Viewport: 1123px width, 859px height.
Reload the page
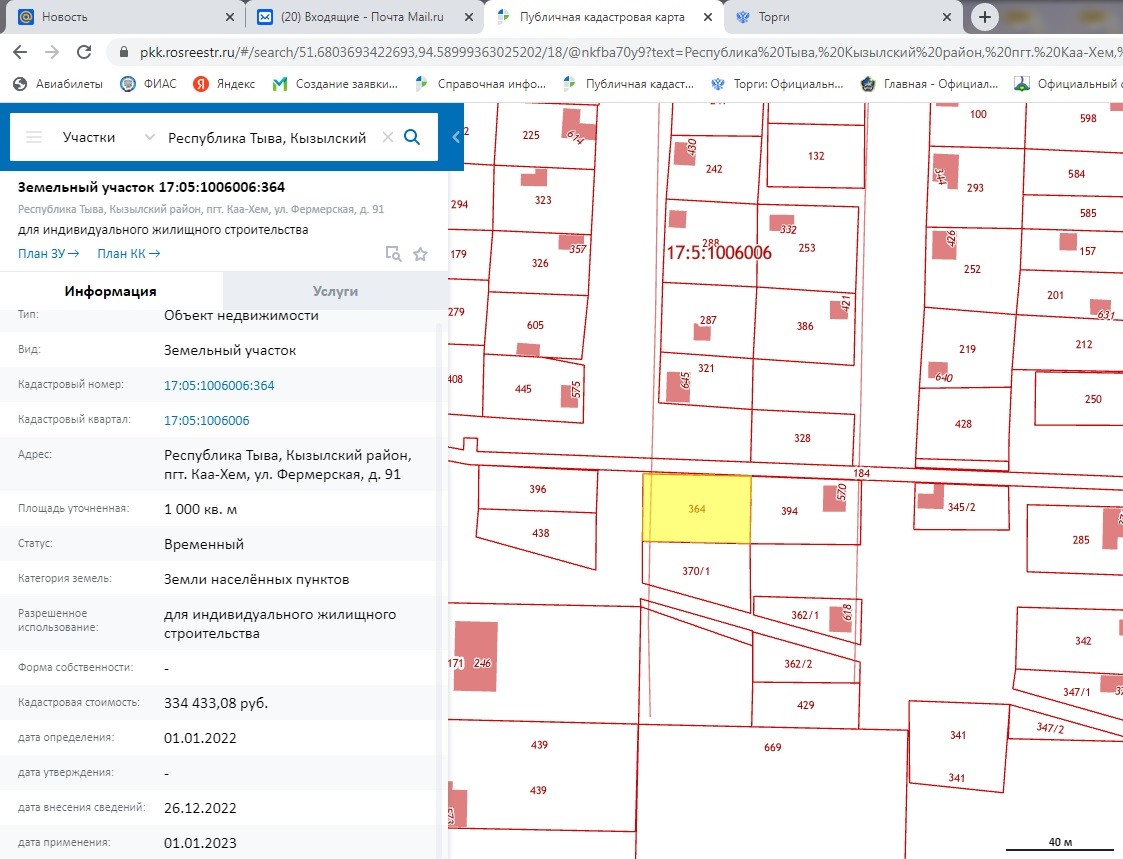(x=84, y=52)
